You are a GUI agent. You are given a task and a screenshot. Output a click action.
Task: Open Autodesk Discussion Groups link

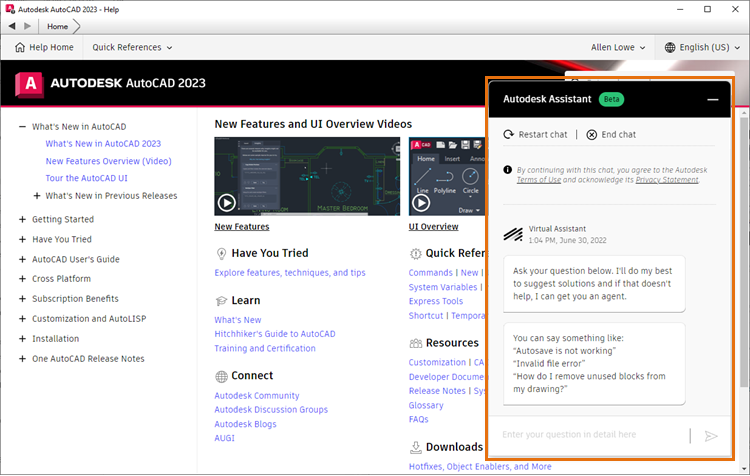pos(271,410)
